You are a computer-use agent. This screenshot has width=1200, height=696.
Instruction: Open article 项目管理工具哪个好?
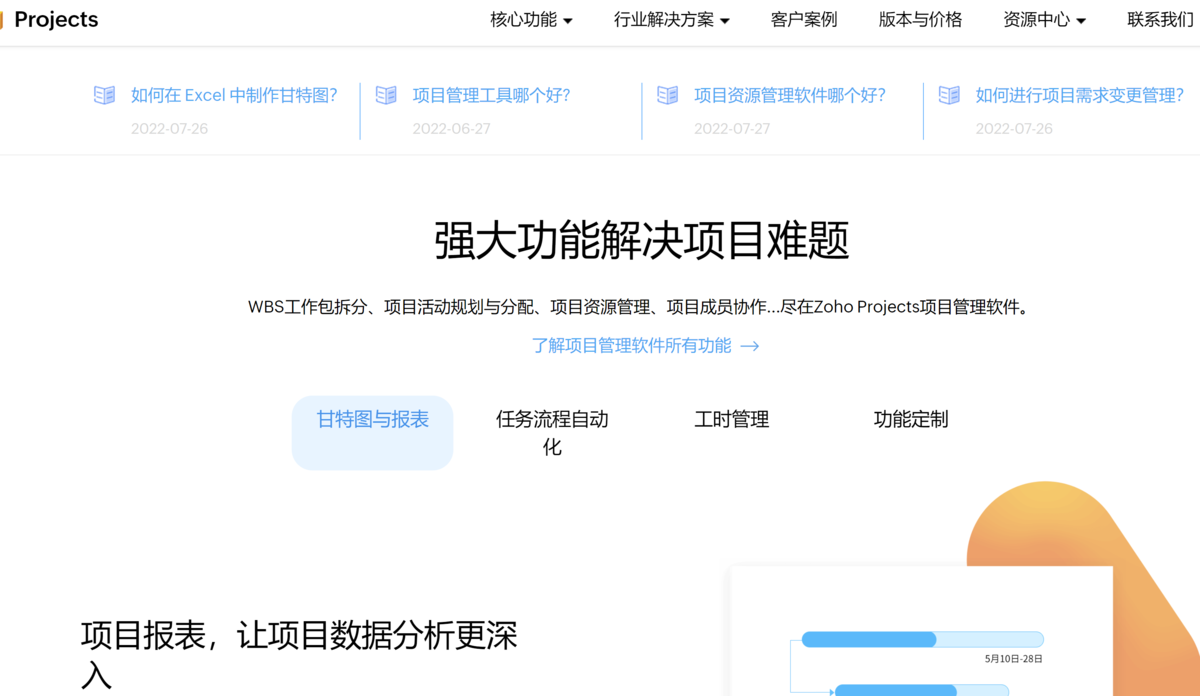coord(491,95)
